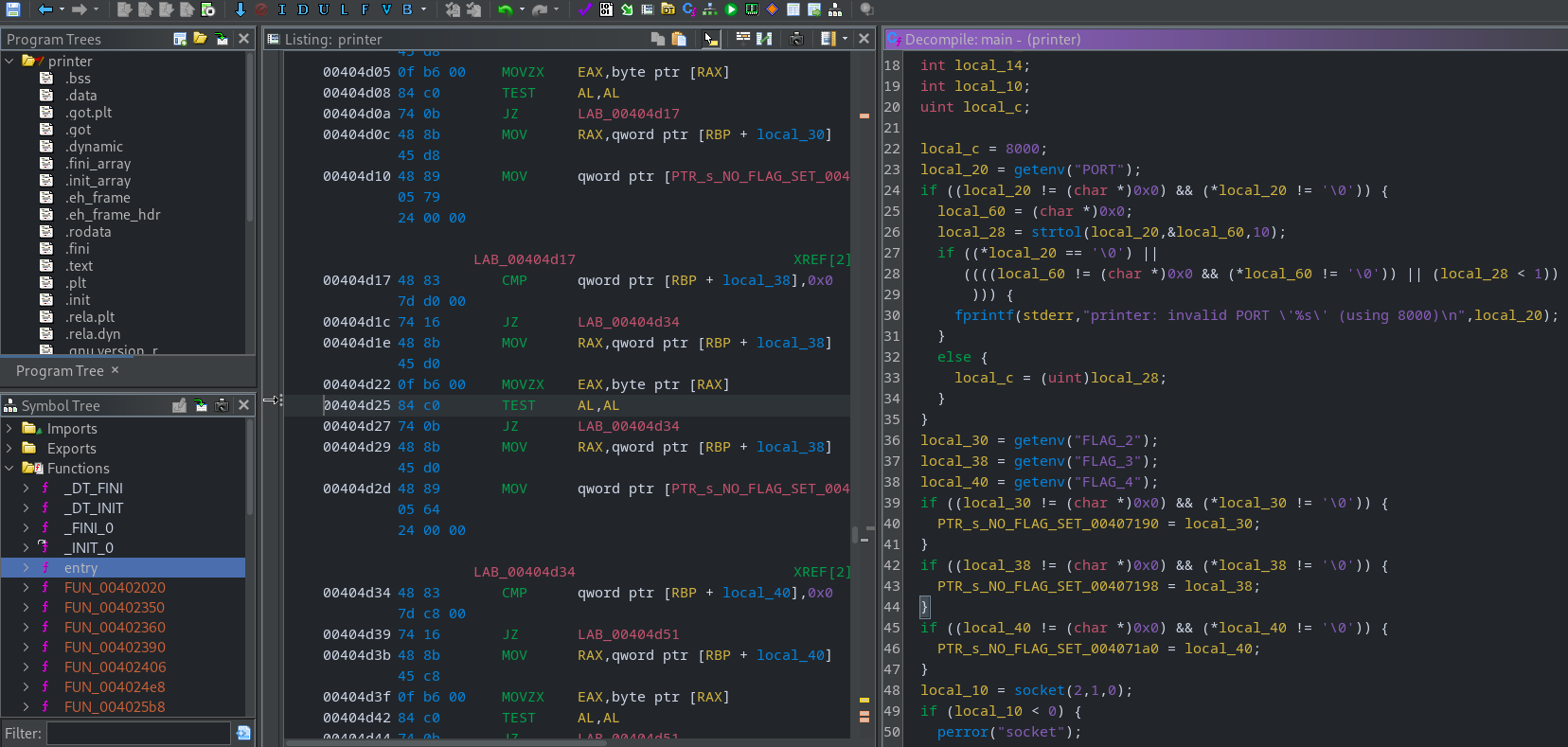
Task: Click the purple checkmark icon in toolbar
Action: [x=584, y=9]
